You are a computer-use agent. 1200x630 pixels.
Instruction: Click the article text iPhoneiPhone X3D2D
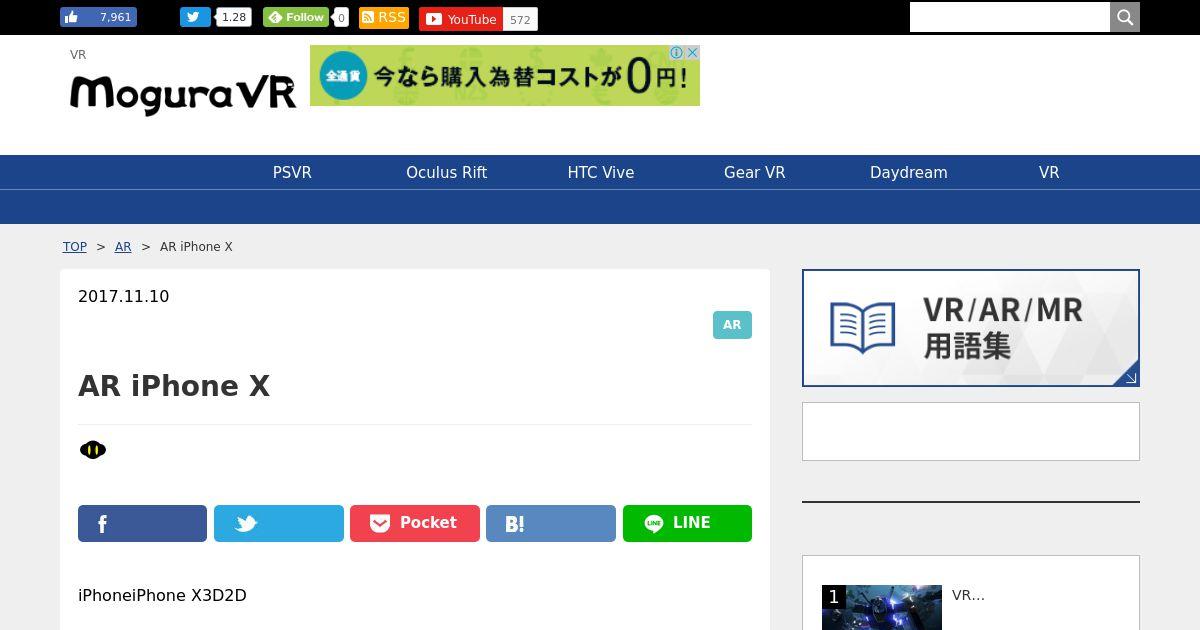[x=162, y=595]
